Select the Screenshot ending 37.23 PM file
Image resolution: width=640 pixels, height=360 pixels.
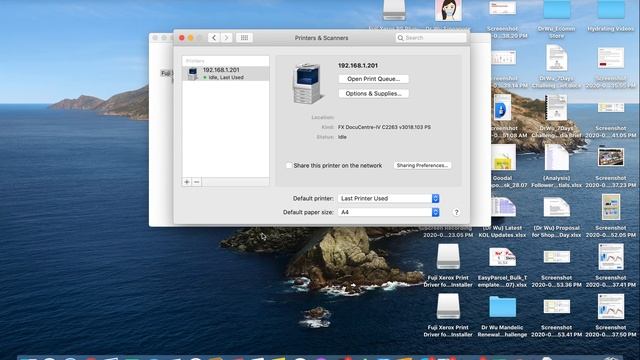point(611,158)
